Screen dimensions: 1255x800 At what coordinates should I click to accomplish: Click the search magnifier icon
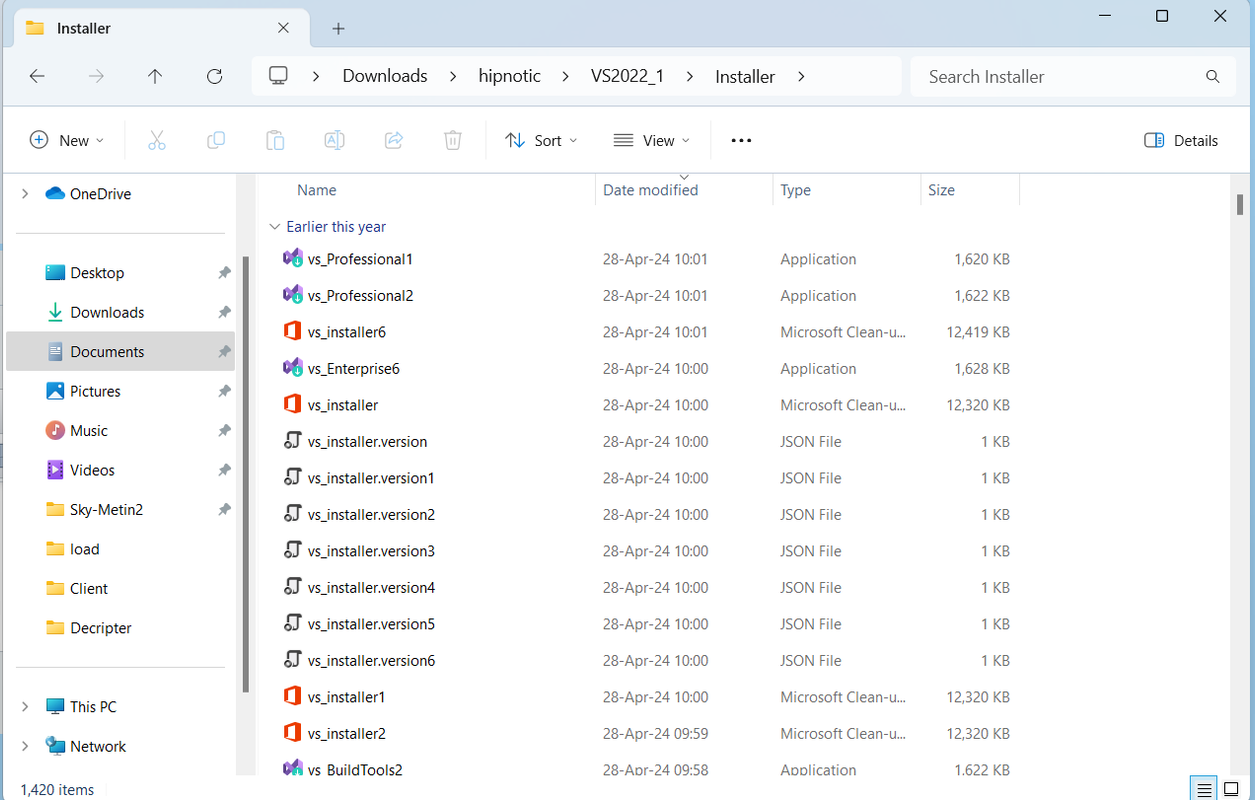point(1213,77)
